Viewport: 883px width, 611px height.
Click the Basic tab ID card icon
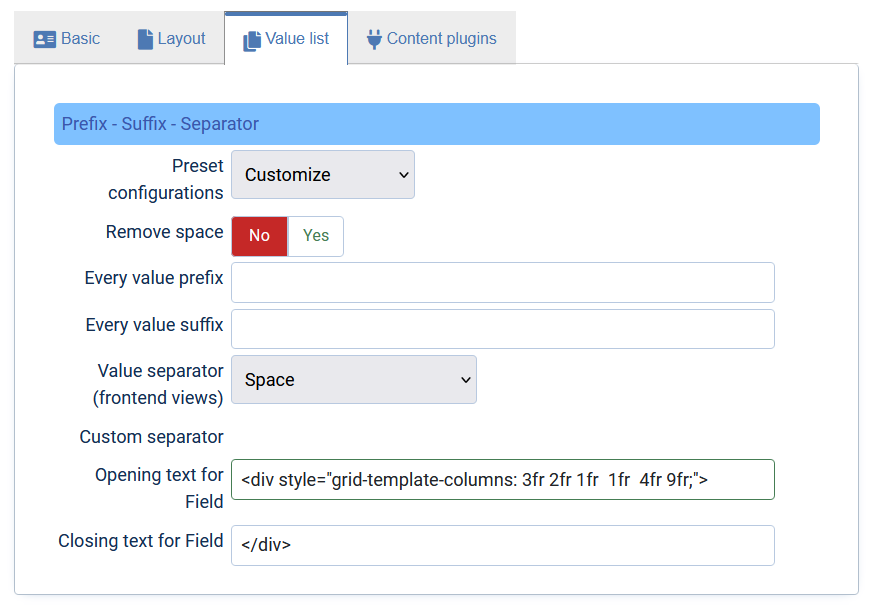click(x=44, y=39)
